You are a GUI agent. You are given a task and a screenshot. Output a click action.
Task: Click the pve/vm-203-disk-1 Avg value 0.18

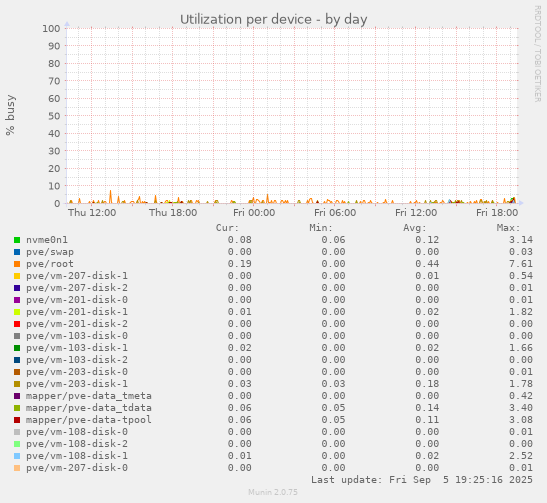pyautogui.click(x=427, y=384)
